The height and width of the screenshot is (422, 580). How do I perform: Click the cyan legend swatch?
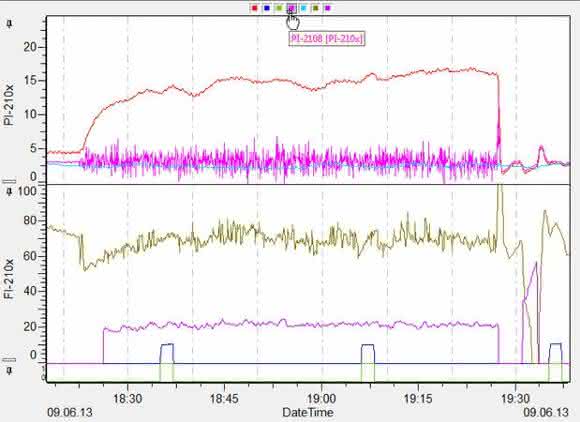tap(303, 8)
